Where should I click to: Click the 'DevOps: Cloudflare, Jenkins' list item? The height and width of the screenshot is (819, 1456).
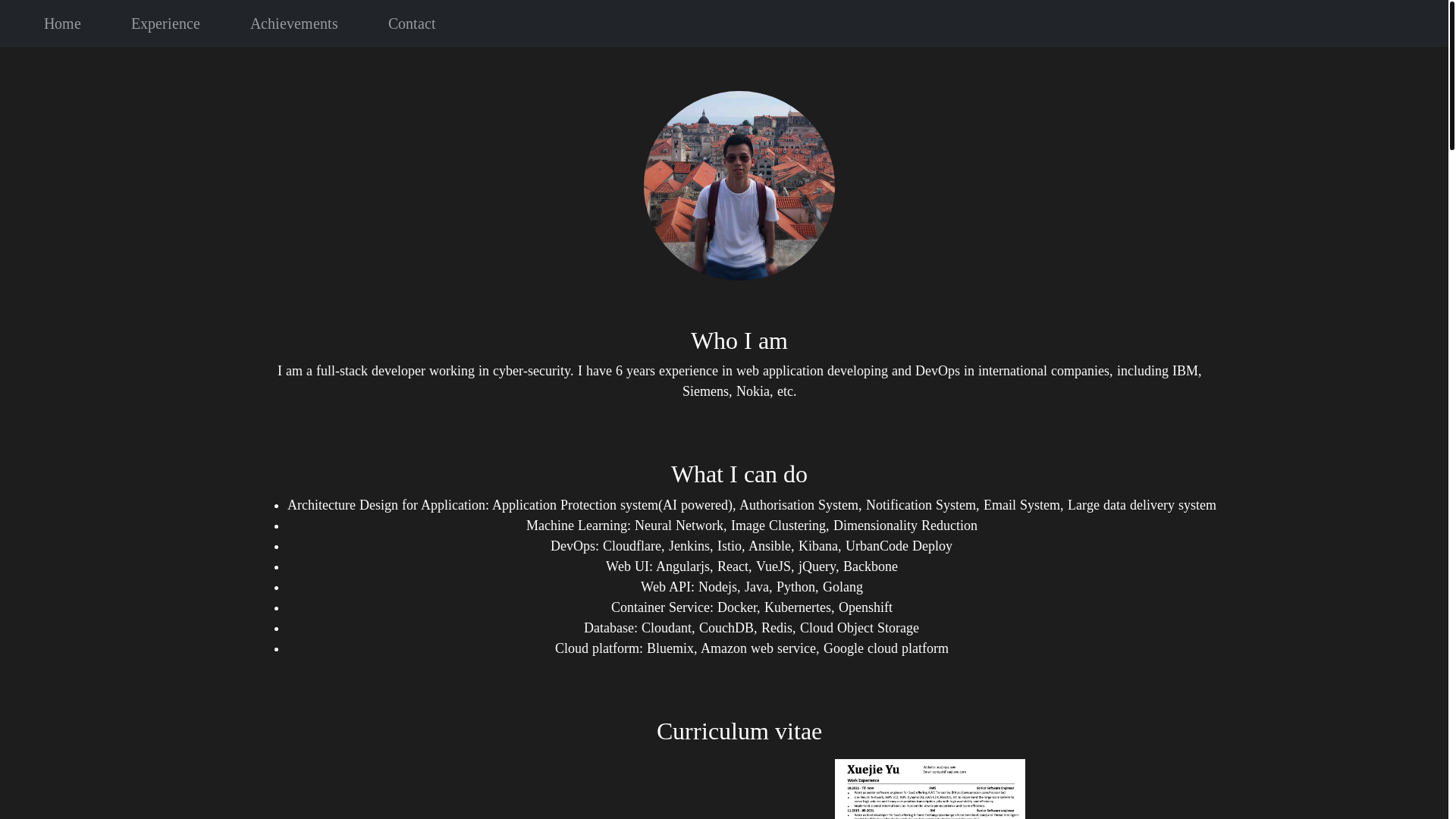click(x=752, y=546)
